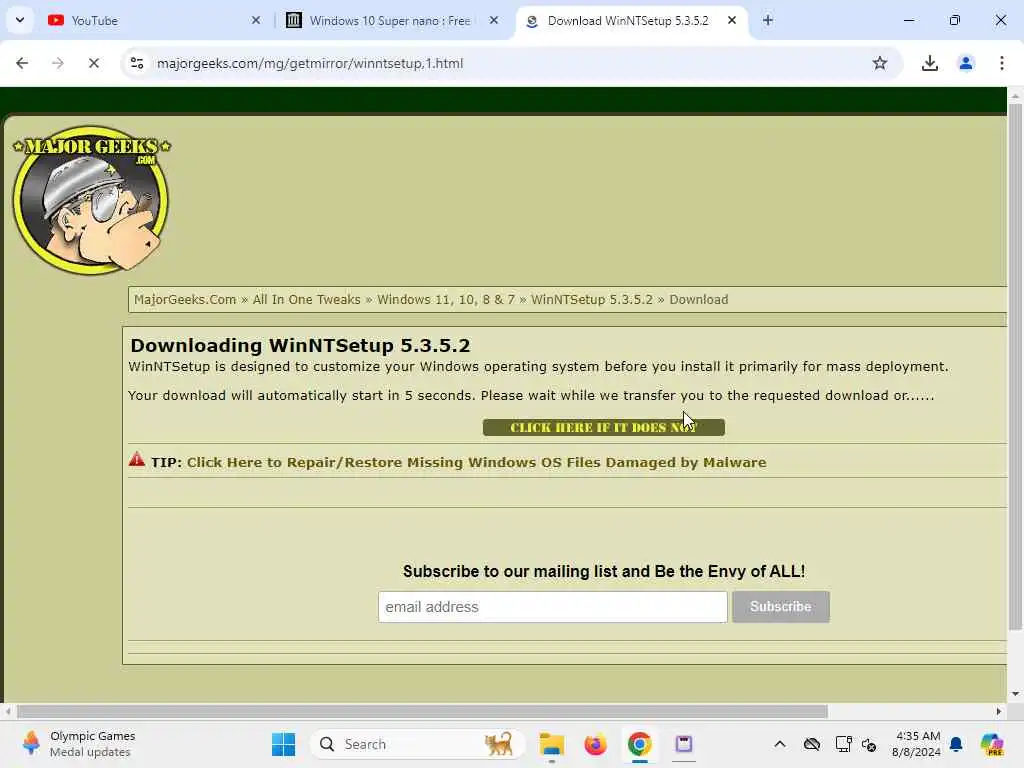1024x768 pixels.
Task: Bookmark this page with the star
Action: (x=880, y=63)
